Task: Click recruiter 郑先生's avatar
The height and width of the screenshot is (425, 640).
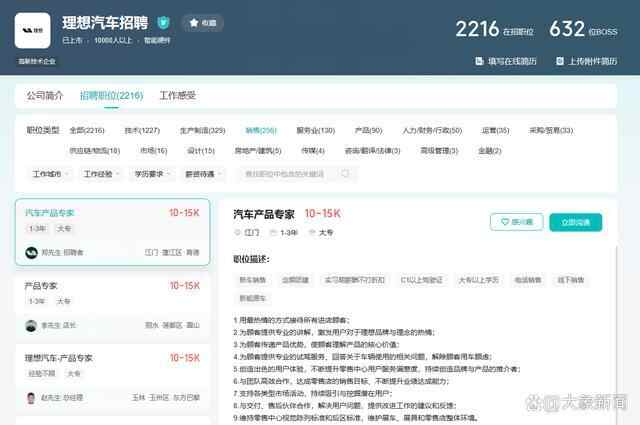Action: (x=32, y=252)
